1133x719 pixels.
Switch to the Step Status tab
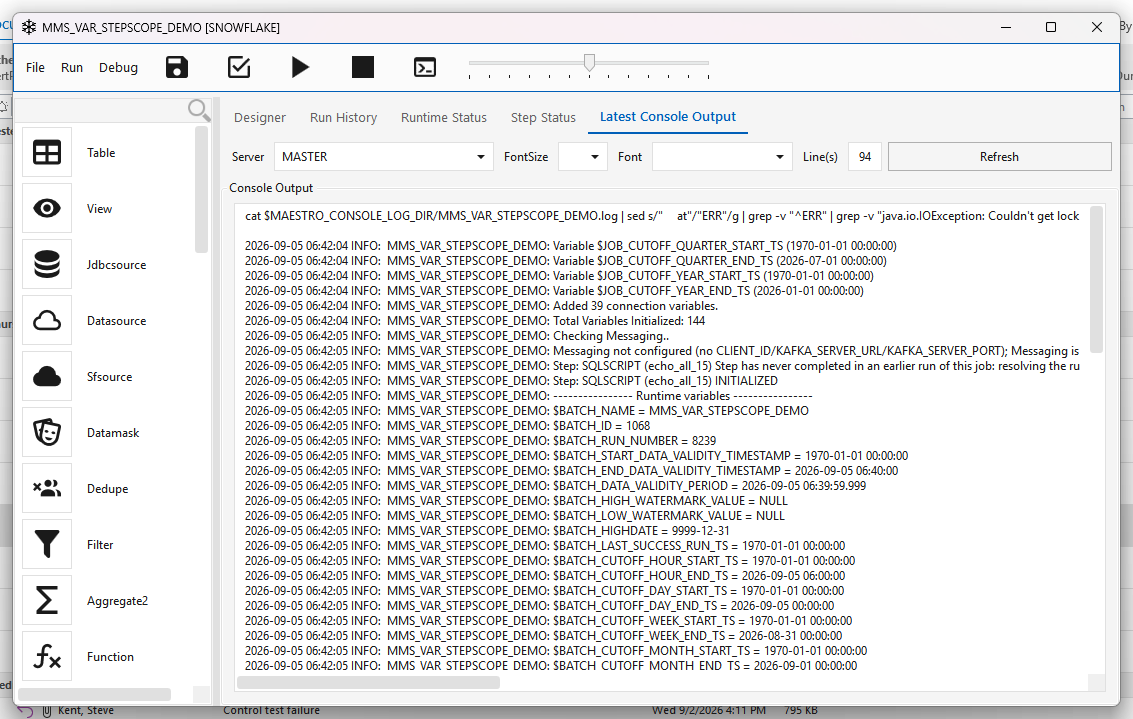(543, 117)
